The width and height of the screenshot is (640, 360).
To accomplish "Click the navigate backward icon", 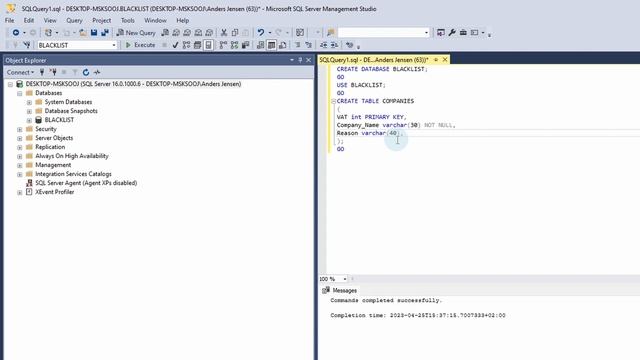I will pos(16,33).
